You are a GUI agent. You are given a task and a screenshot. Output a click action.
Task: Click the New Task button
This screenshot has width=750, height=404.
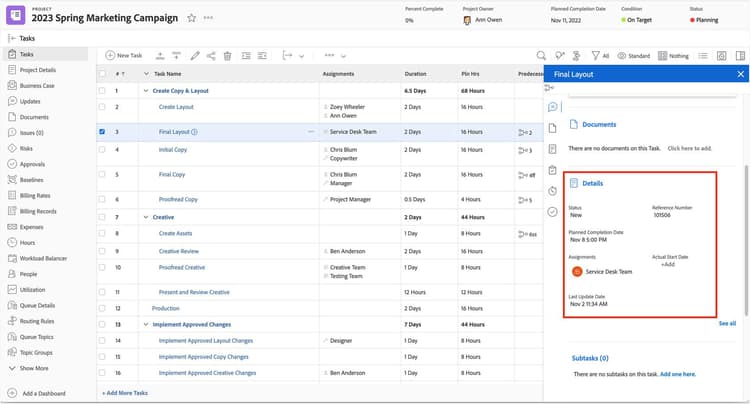pyautogui.click(x=124, y=55)
